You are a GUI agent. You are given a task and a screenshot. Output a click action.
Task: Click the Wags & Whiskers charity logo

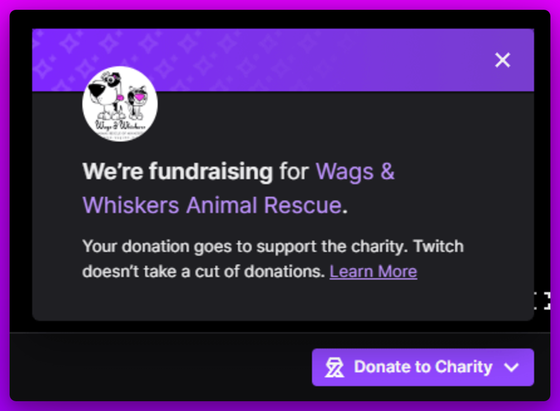[x=120, y=104]
